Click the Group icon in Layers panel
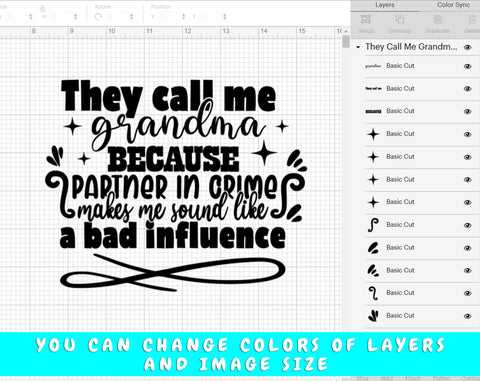480x381 pixels. coord(366,20)
